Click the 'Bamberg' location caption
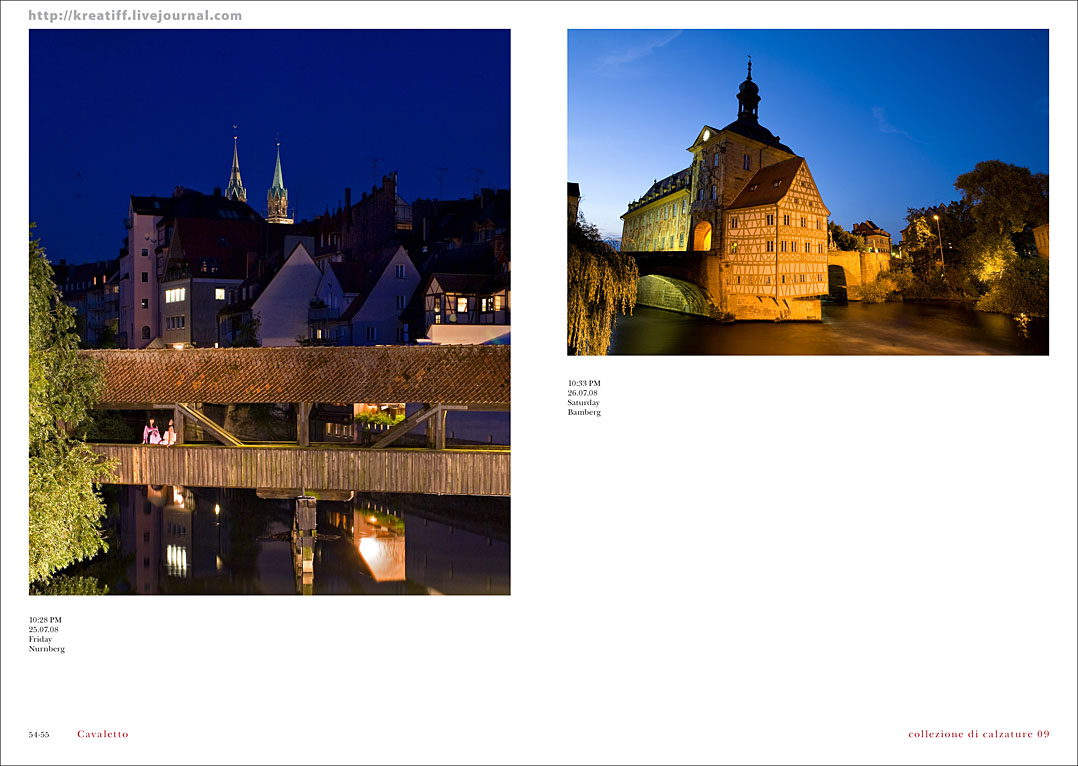Viewport: 1078px width, 766px height. click(584, 412)
